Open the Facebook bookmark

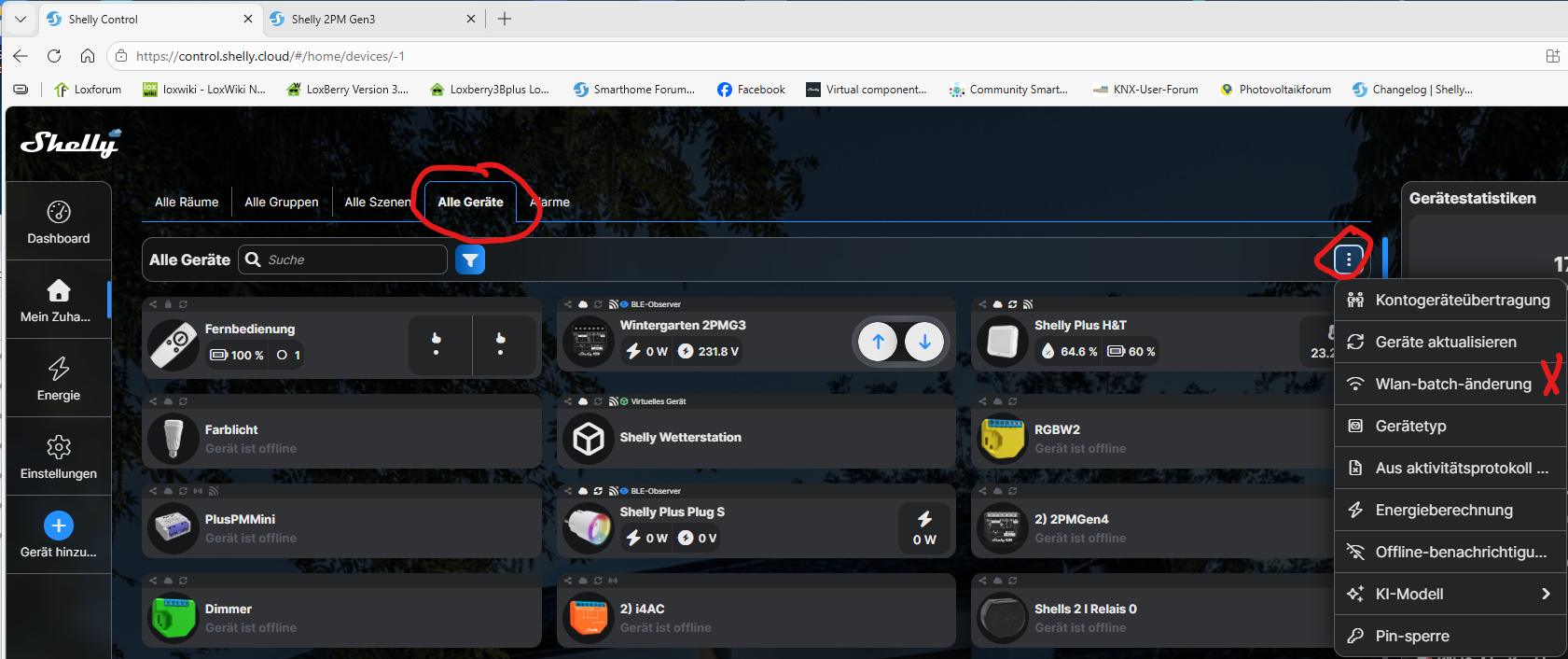pos(751,90)
